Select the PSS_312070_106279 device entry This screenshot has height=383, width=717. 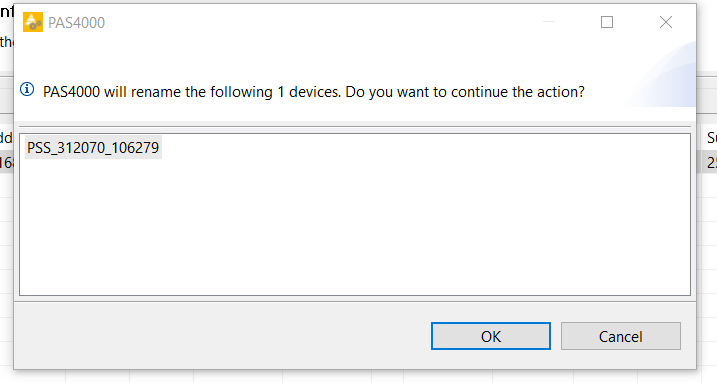(x=93, y=148)
